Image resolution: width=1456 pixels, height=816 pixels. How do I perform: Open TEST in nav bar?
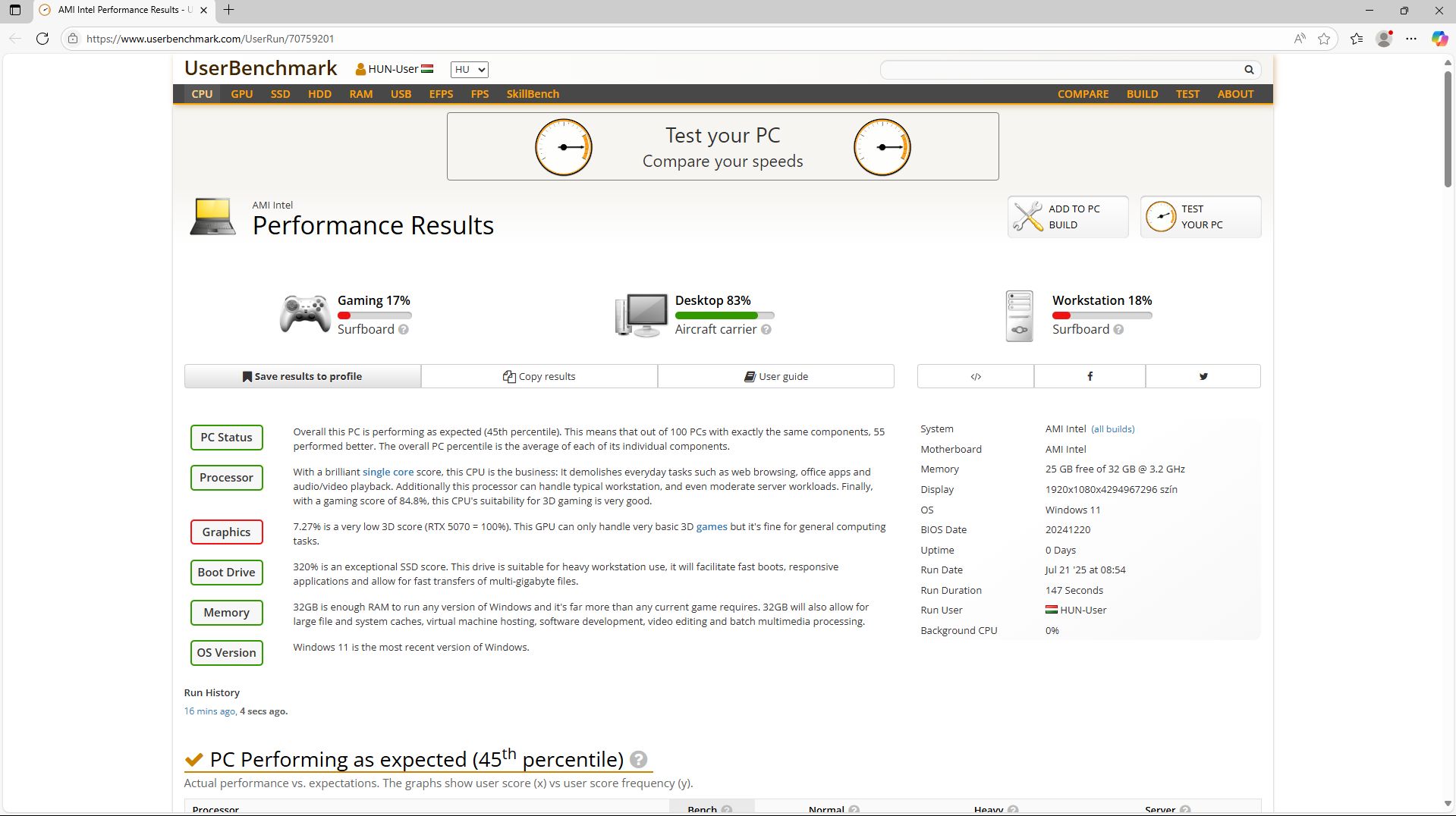coord(1187,94)
